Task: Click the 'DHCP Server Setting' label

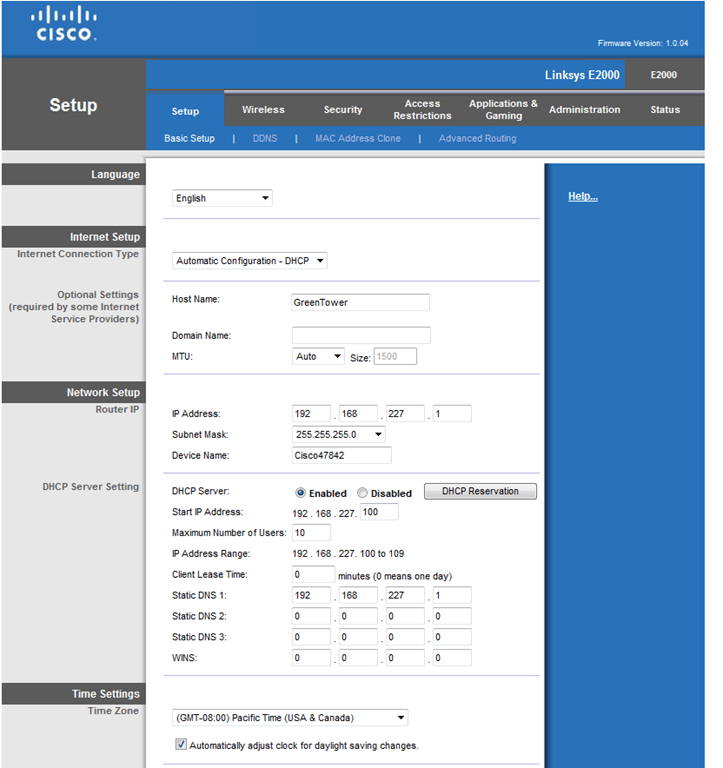Action: 91,486
